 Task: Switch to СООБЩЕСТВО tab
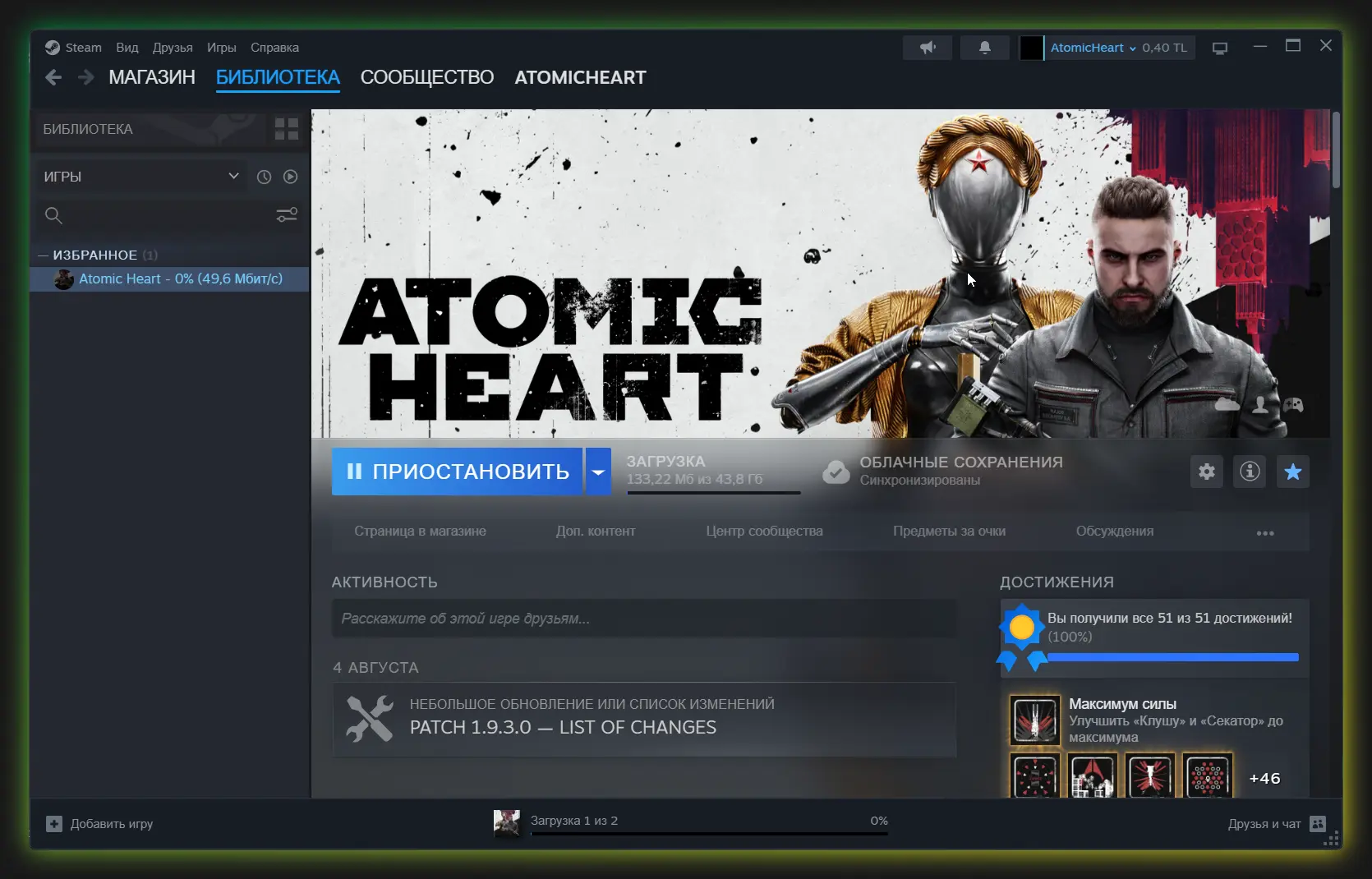427,77
